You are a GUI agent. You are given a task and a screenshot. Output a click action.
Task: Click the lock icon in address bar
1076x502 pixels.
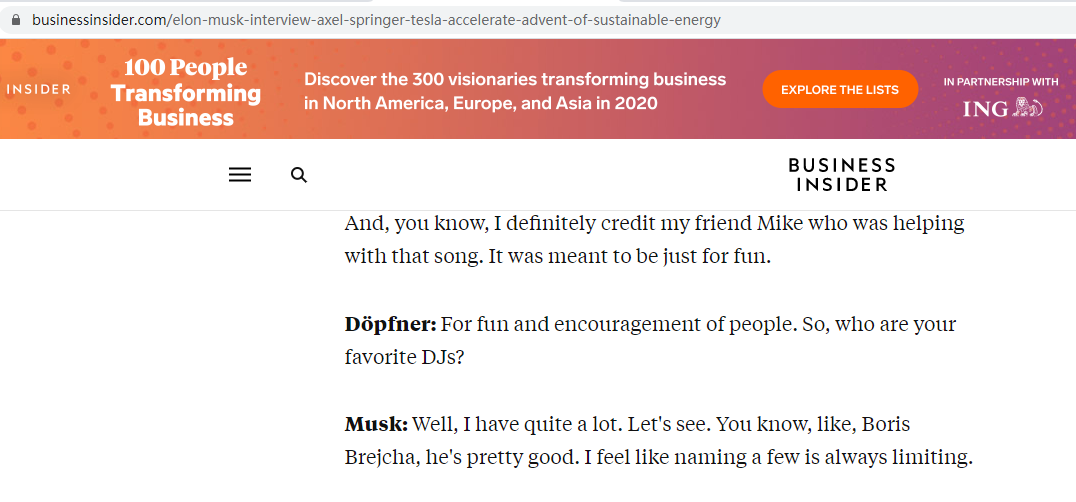tap(16, 20)
